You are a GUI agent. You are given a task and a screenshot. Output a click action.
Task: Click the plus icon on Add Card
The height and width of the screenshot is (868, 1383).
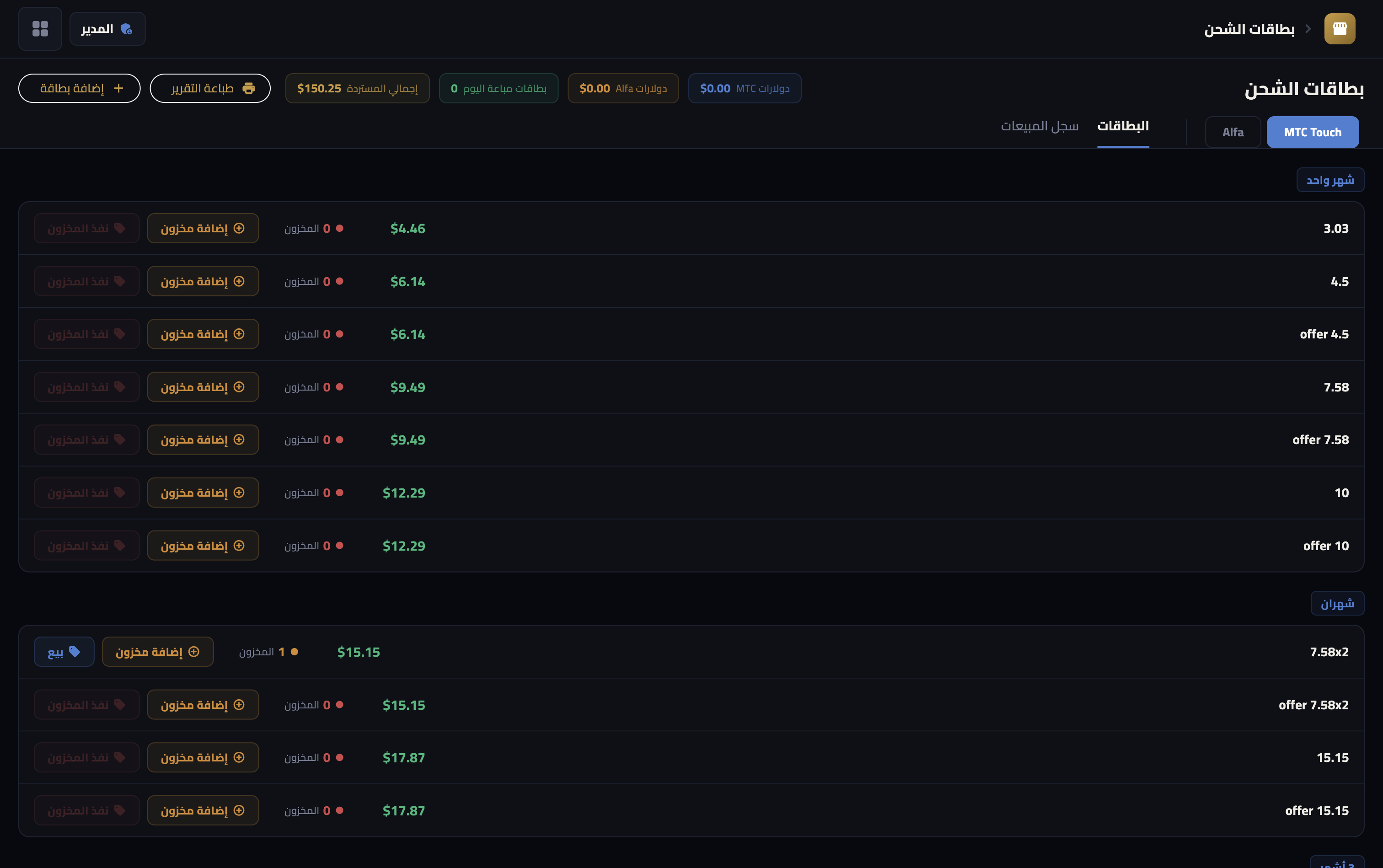coord(119,88)
